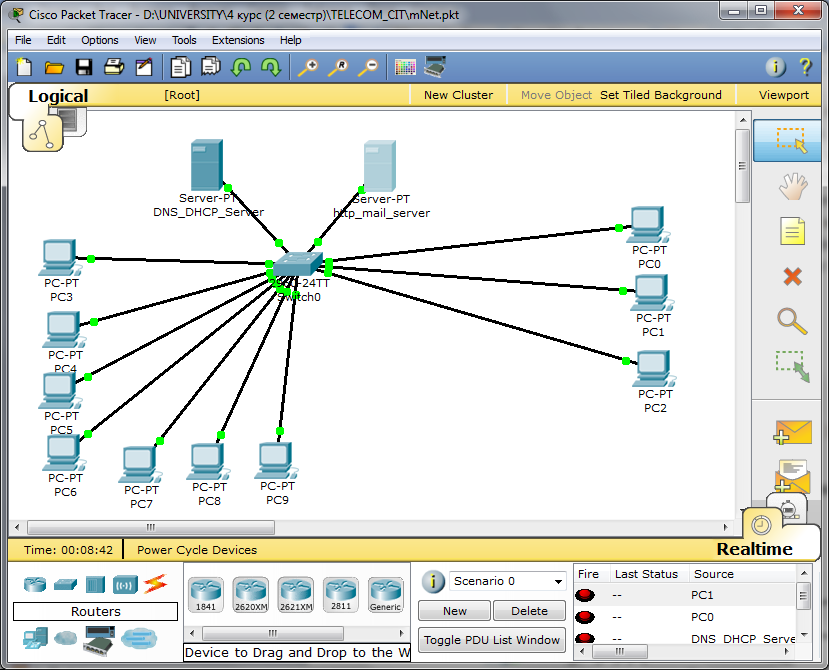Open the Extensions menu
The height and width of the screenshot is (670, 829).
pos(238,40)
